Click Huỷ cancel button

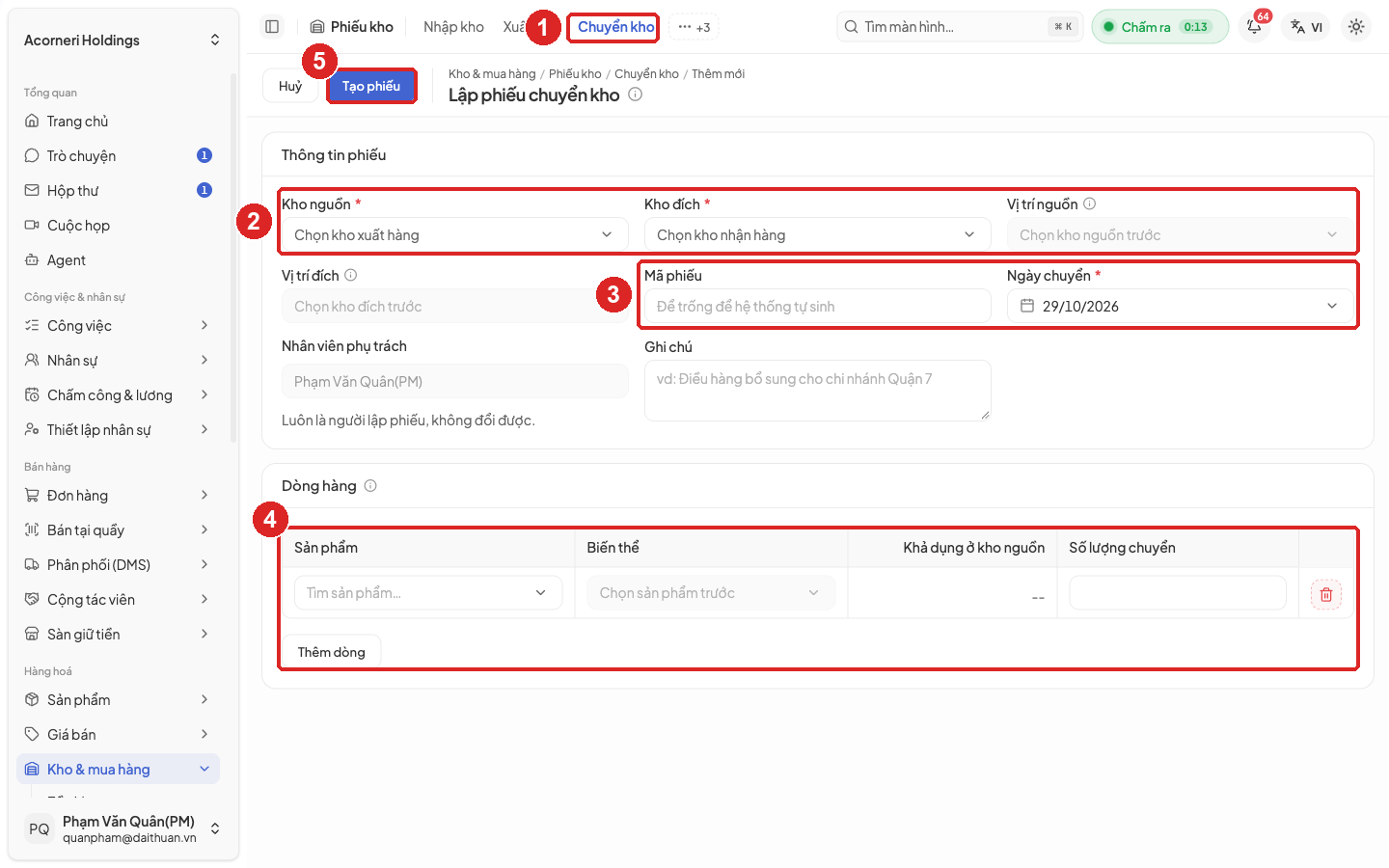tap(290, 86)
